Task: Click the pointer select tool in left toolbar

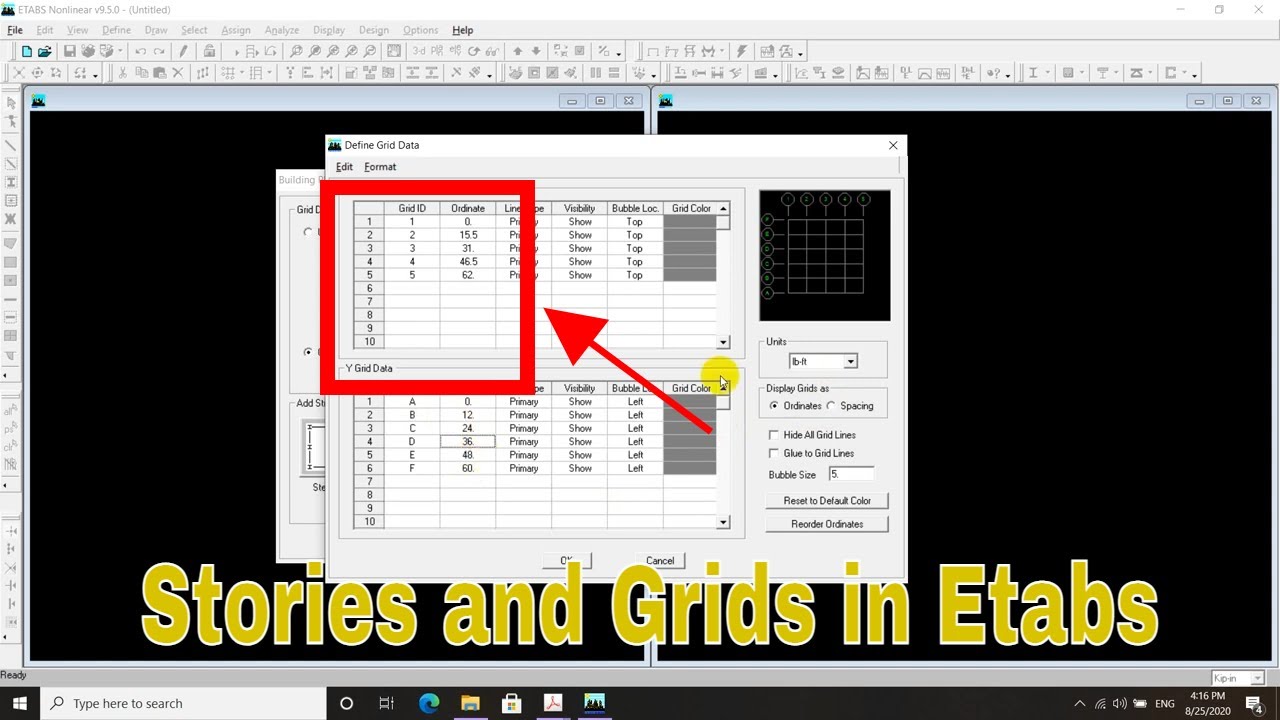Action: [11, 103]
